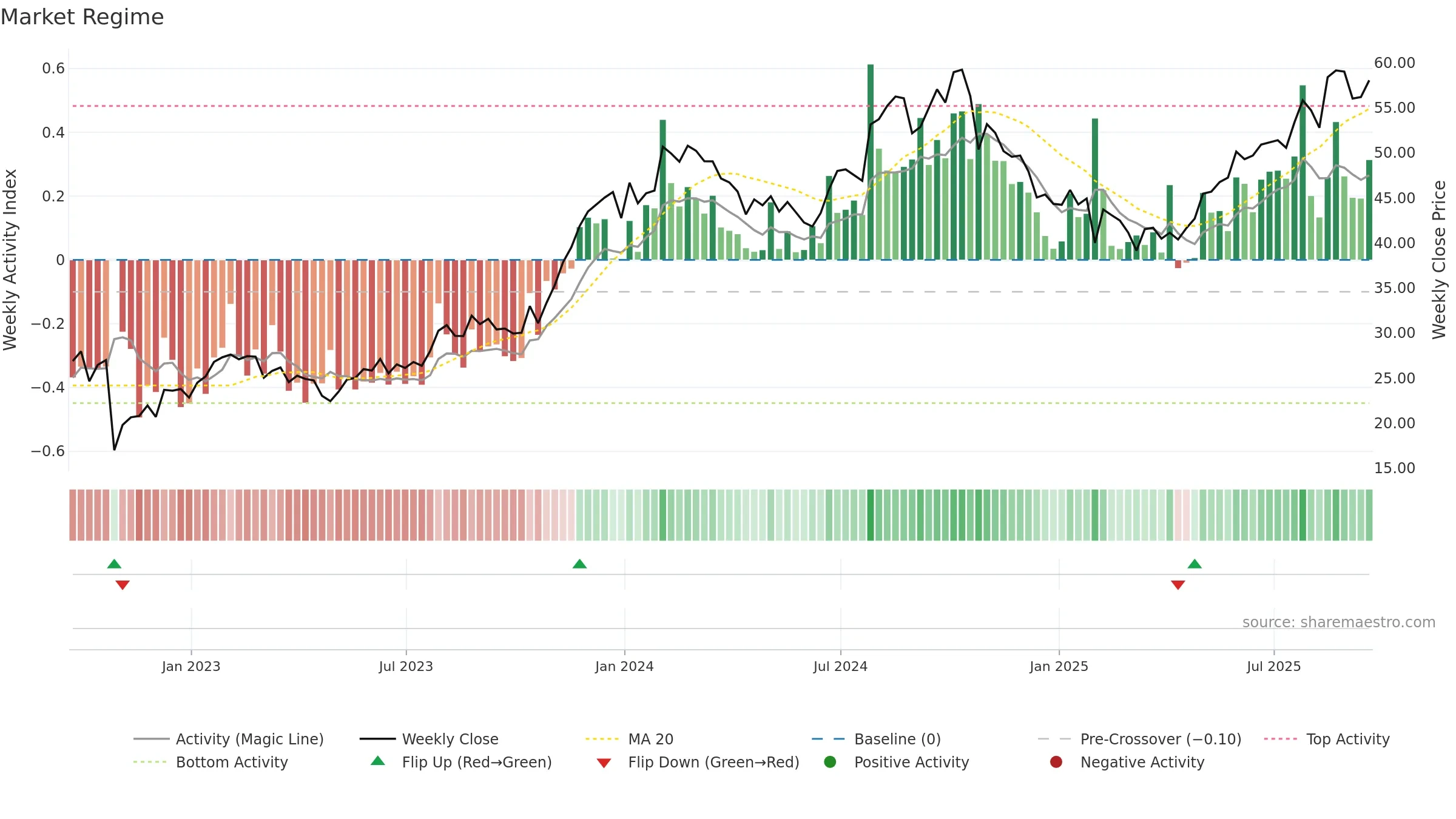Toggle the Positive Activity legend entry
This screenshot has height=819, width=1456.
897,762
